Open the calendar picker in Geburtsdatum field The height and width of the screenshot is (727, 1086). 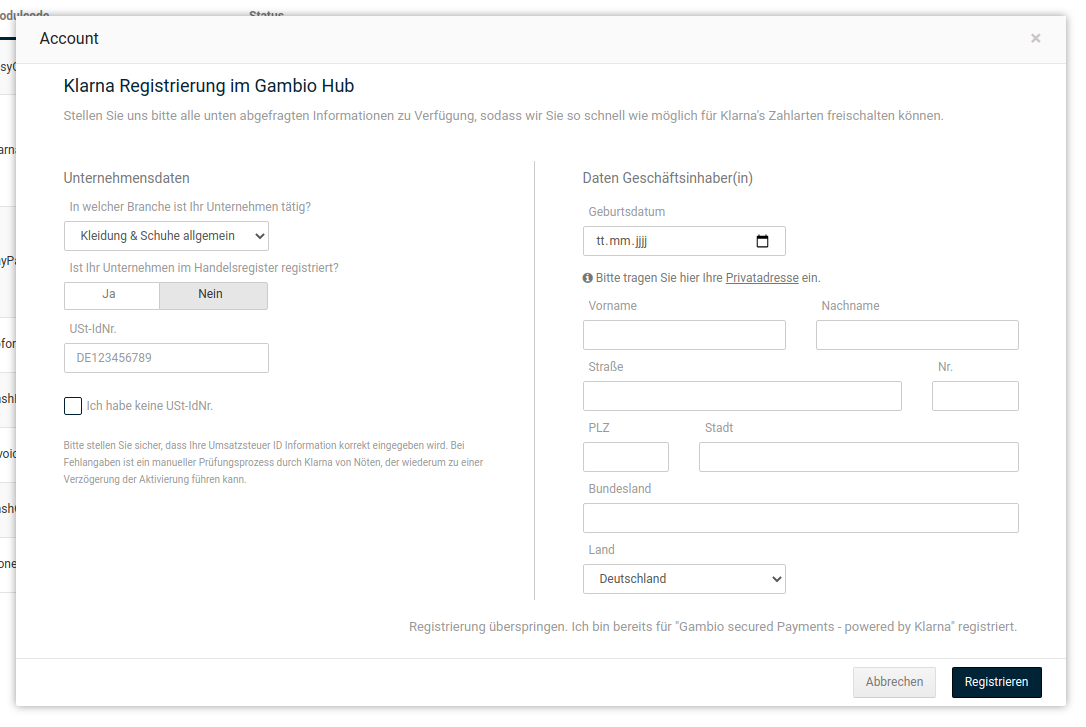763,241
